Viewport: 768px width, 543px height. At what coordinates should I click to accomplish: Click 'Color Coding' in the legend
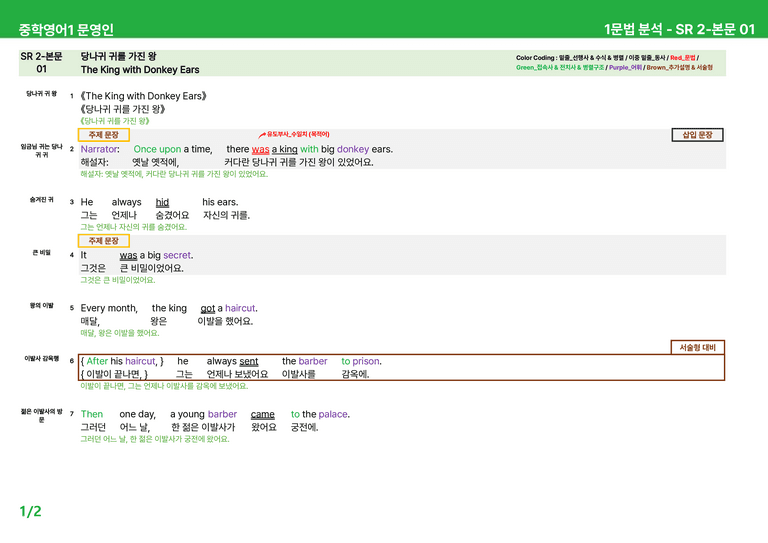[535, 58]
